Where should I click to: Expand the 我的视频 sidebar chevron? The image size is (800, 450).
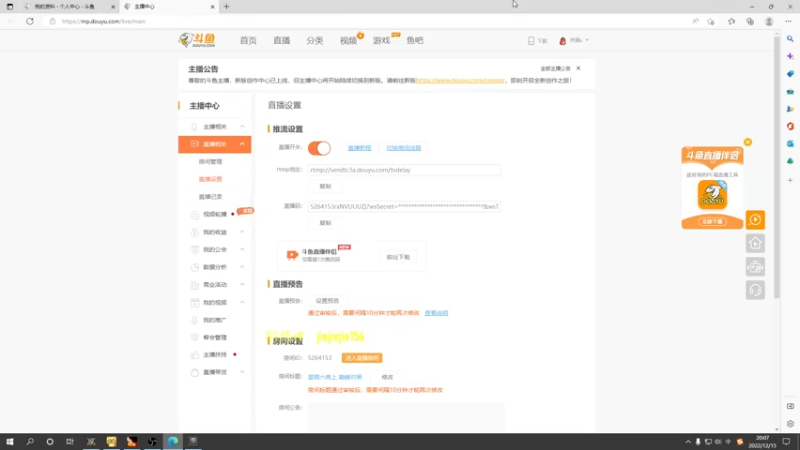tap(242, 303)
